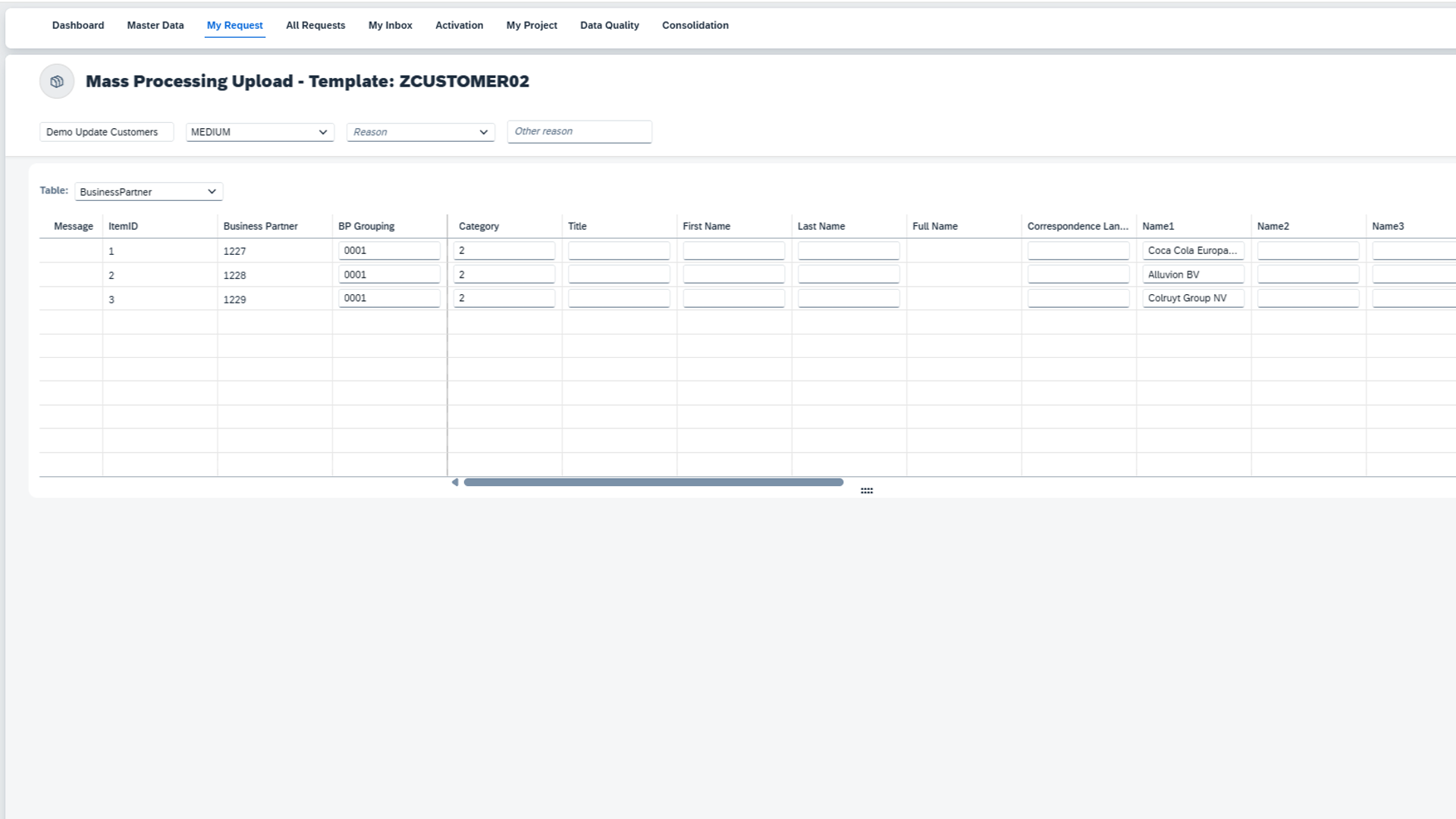The height and width of the screenshot is (819, 1456).
Task: Click the Business Partner column header
Action: tap(260, 226)
